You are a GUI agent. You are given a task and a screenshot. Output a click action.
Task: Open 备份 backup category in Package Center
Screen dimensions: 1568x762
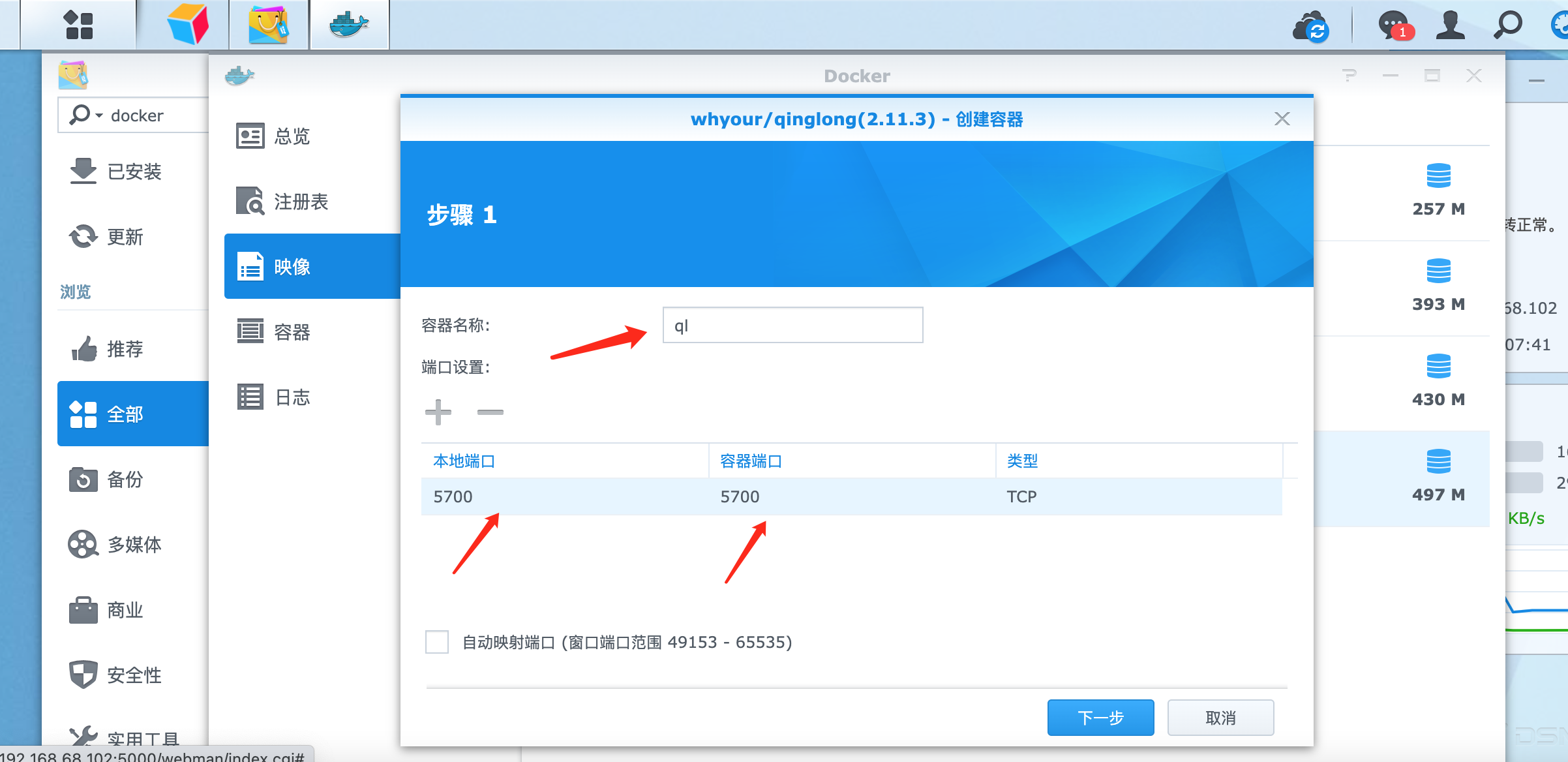pos(133,480)
